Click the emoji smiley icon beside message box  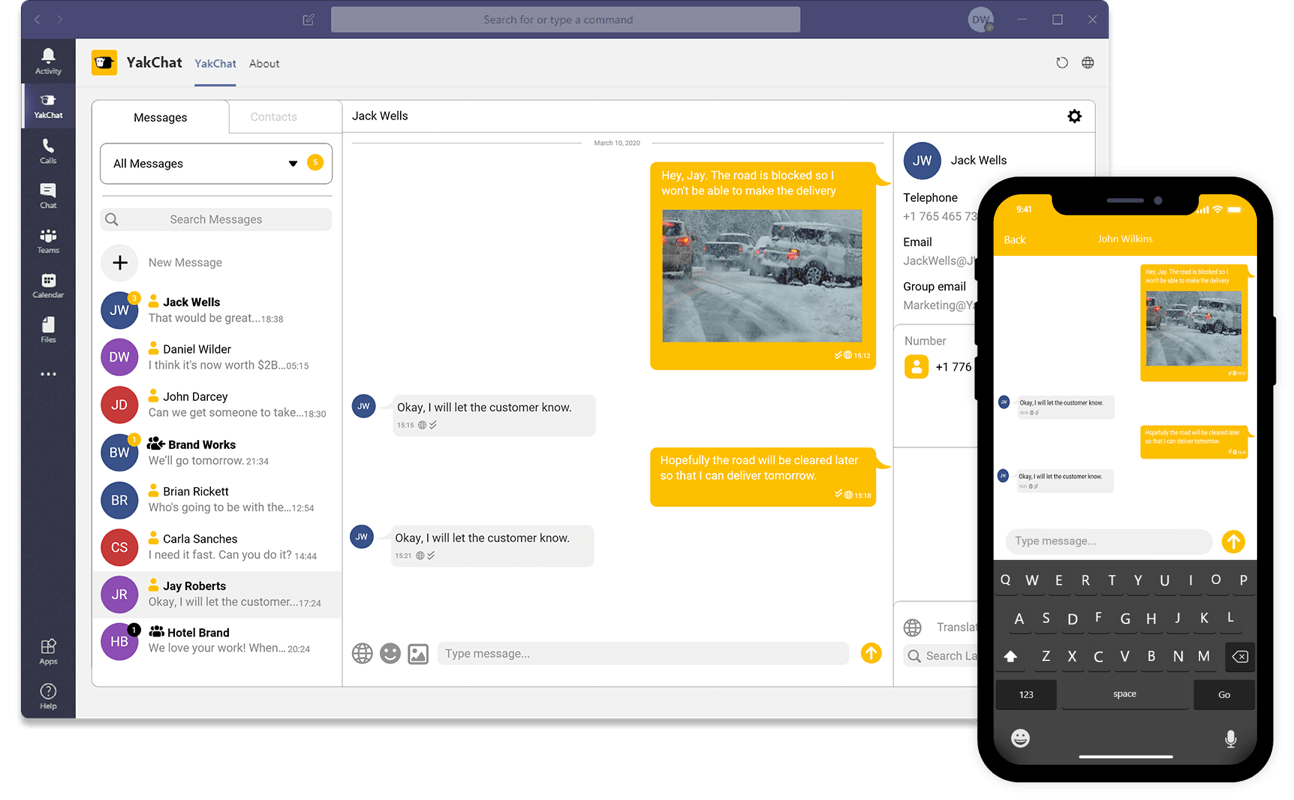point(390,653)
